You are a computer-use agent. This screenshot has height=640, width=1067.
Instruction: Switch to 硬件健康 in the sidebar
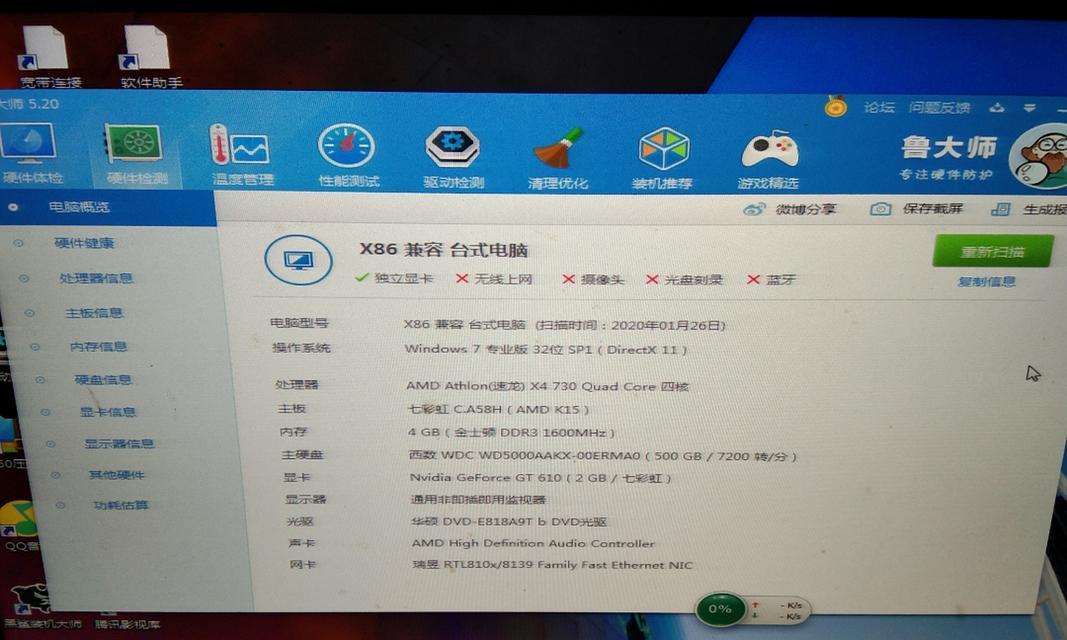pyautogui.click(x=84, y=243)
